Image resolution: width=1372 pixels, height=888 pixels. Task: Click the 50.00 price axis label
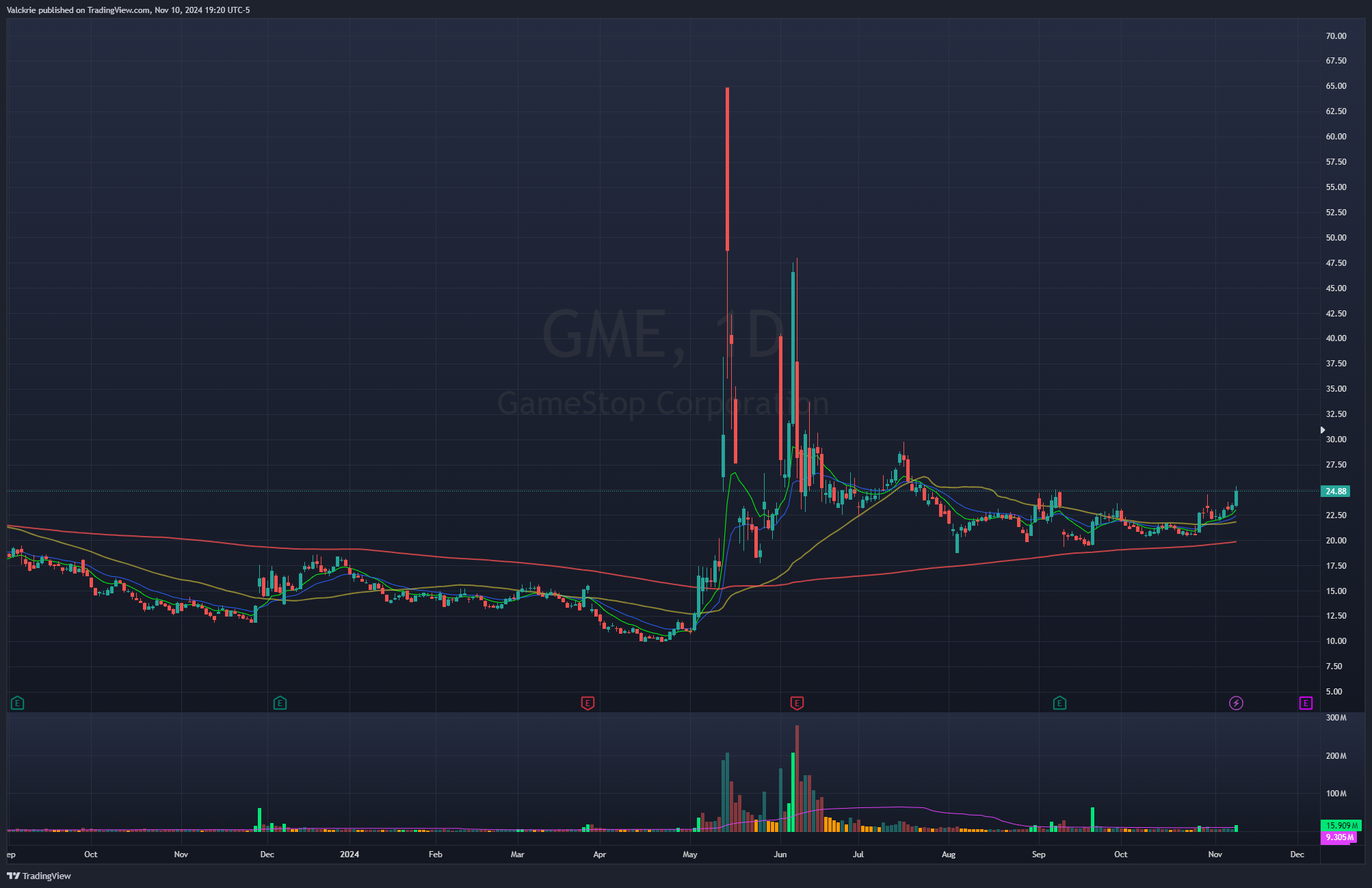(x=1336, y=238)
